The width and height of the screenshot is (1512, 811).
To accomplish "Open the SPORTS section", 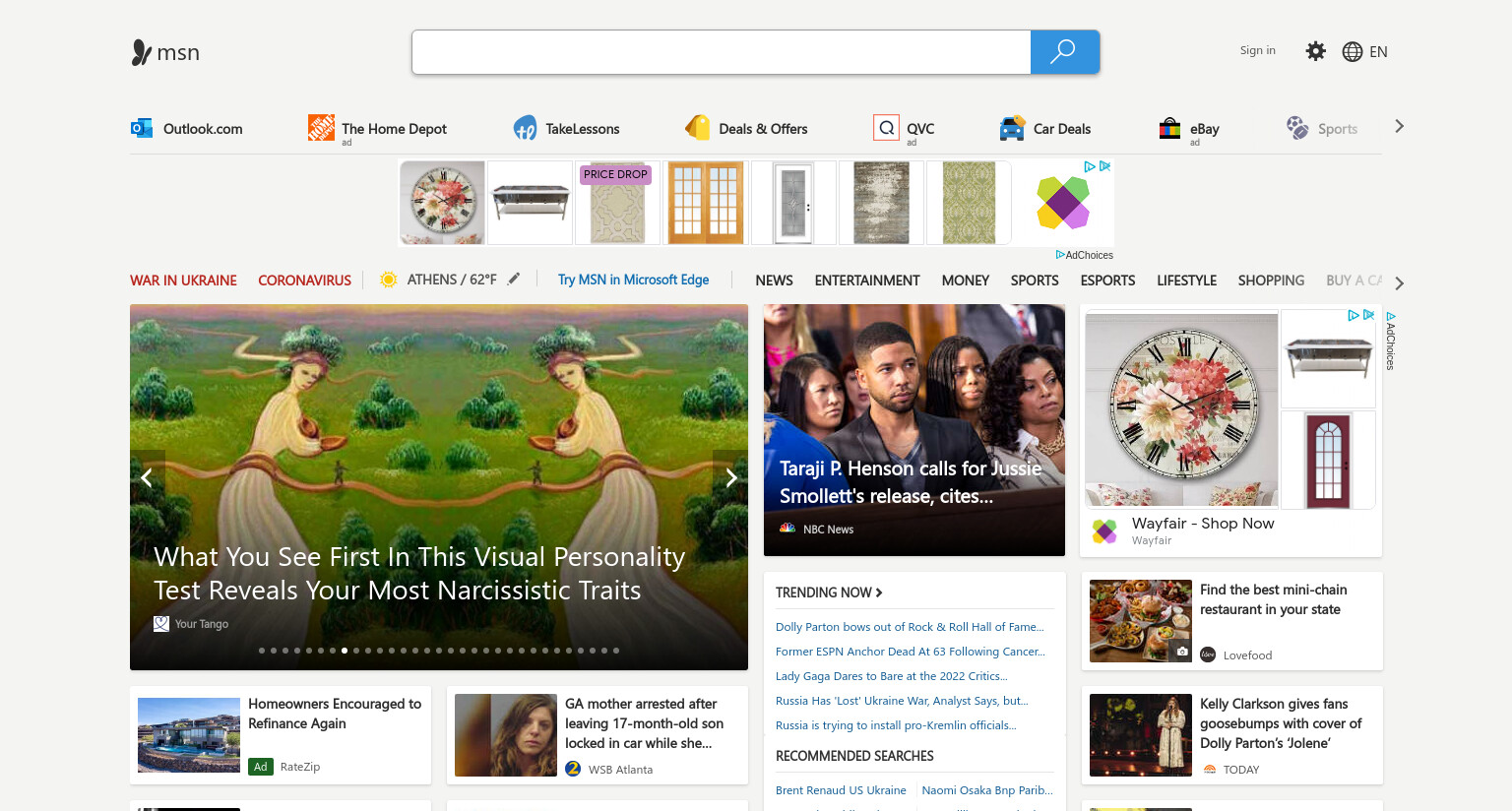I will click(1035, 281).
